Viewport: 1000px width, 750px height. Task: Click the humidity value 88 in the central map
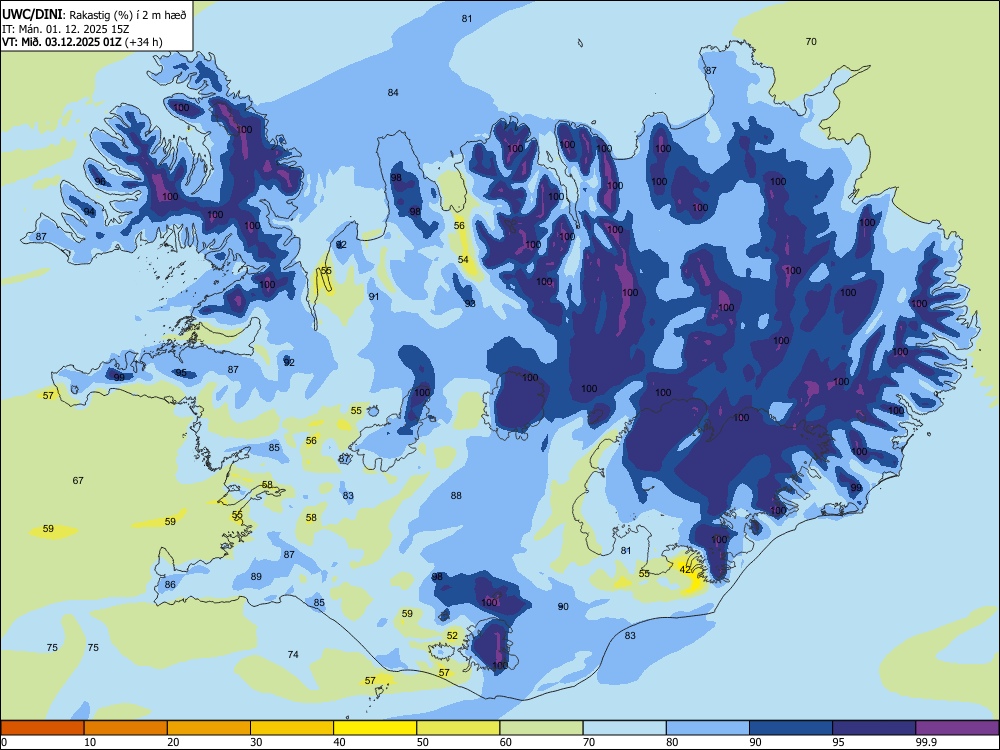click(x=456, y=496)
